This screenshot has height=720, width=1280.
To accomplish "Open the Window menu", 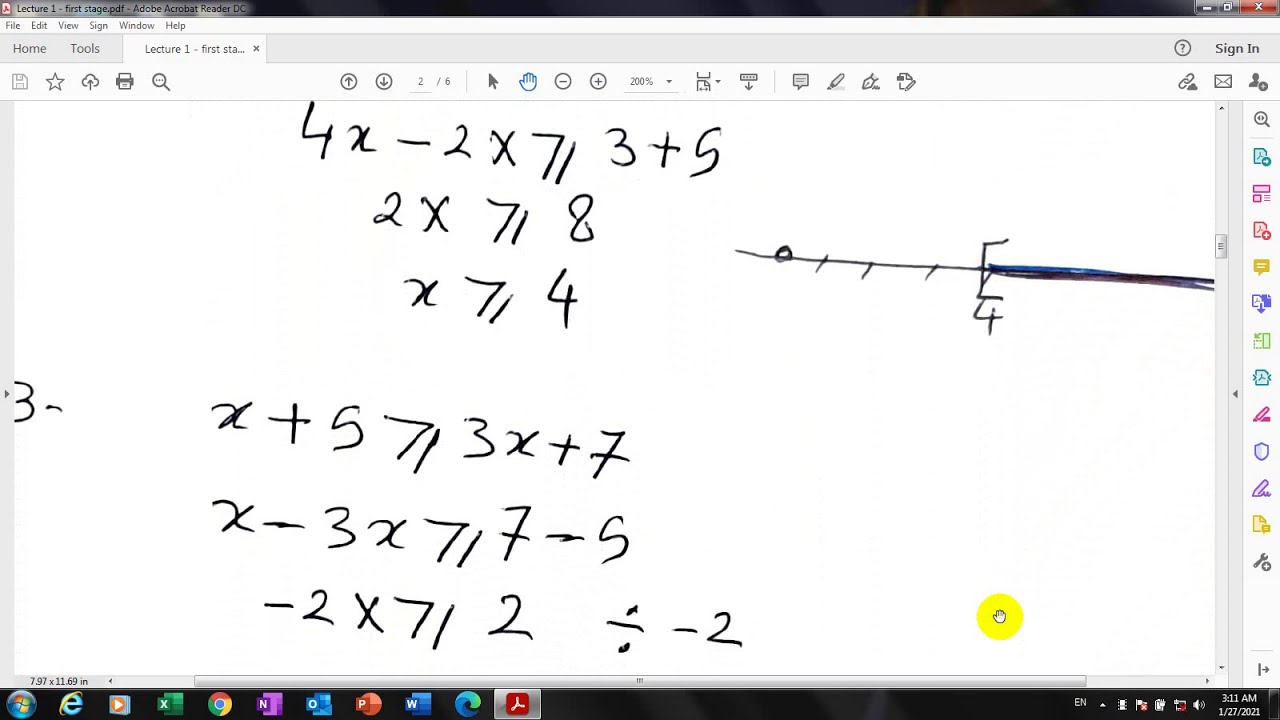I will (x=136, y=25).
